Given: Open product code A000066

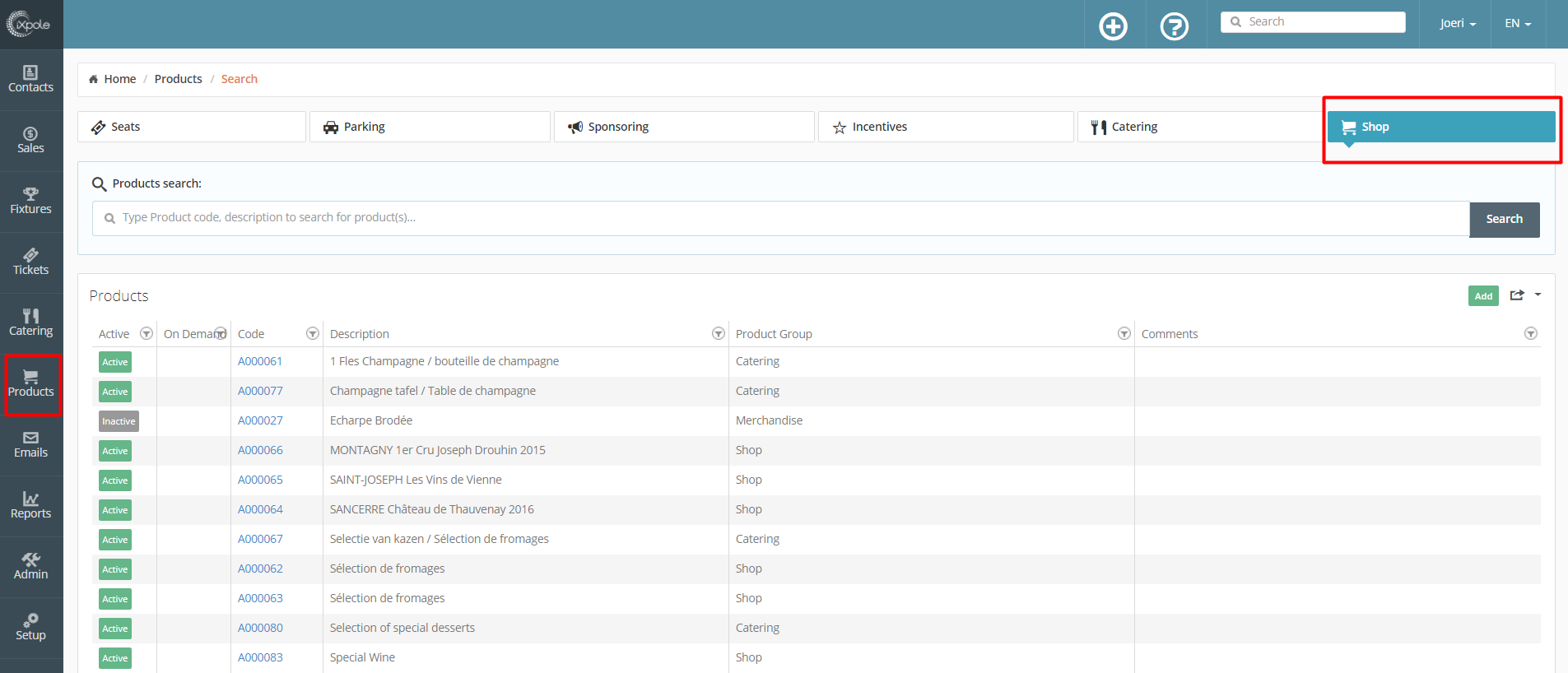Looking at the screenshot, I should pos(260,450).
